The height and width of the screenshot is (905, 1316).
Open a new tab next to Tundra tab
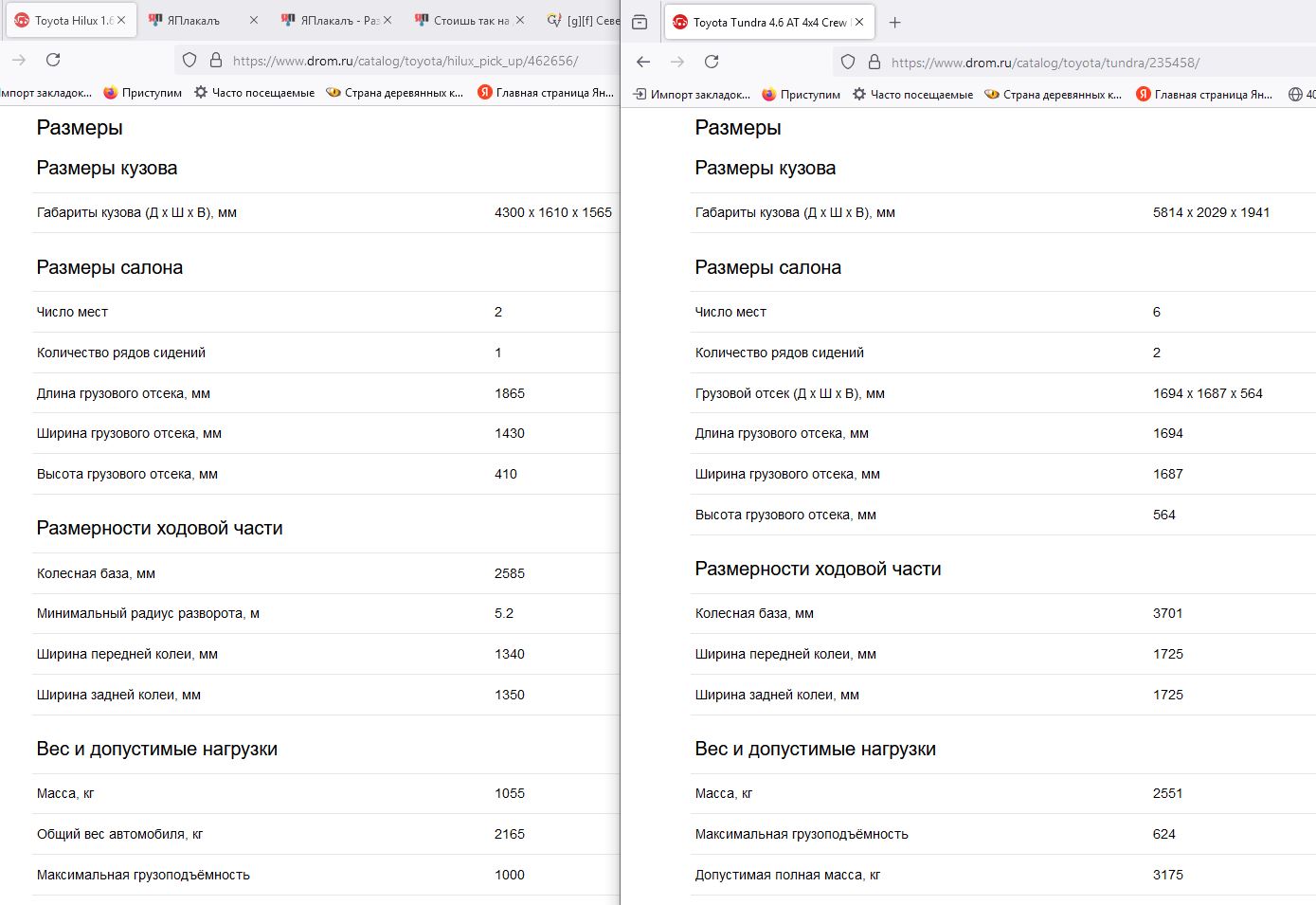pos(895,22)
